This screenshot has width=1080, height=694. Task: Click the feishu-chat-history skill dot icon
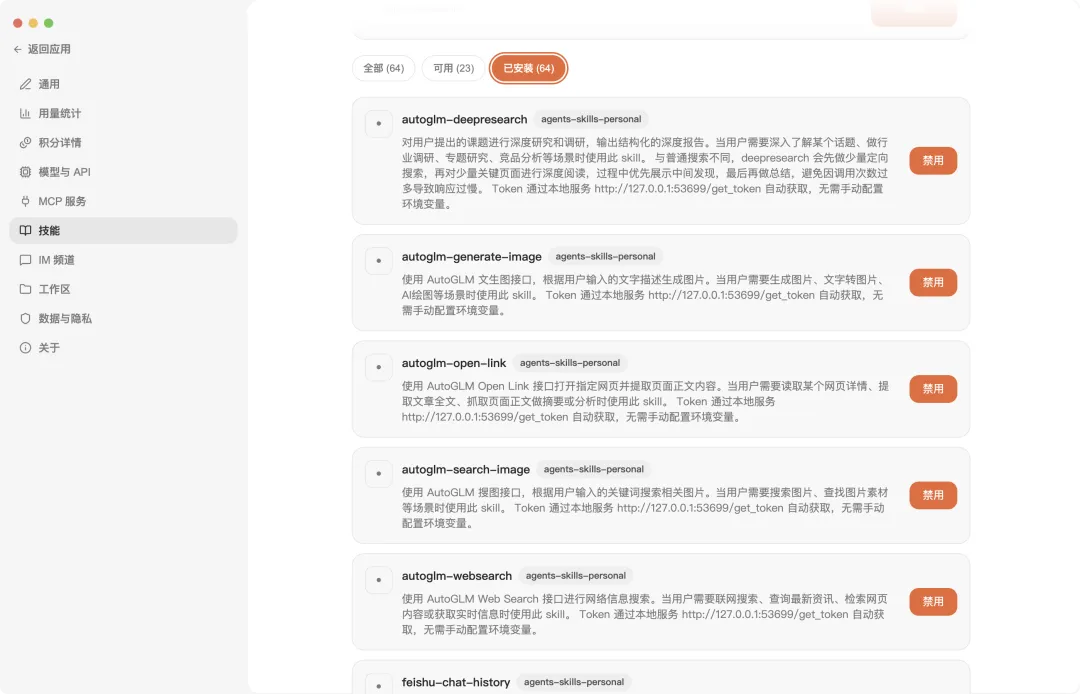379,685
